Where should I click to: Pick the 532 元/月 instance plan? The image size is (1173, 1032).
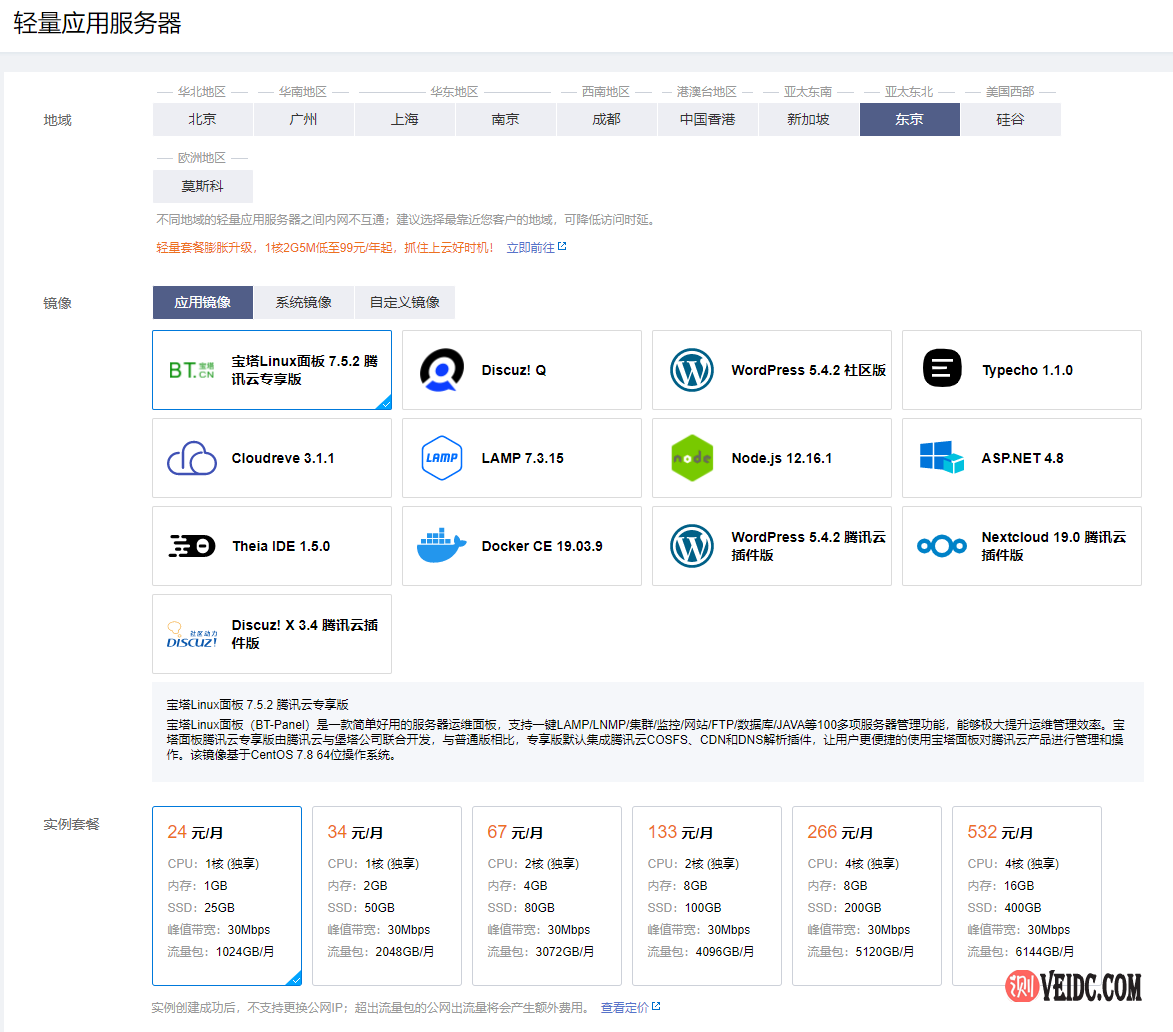pos(1027,896)
